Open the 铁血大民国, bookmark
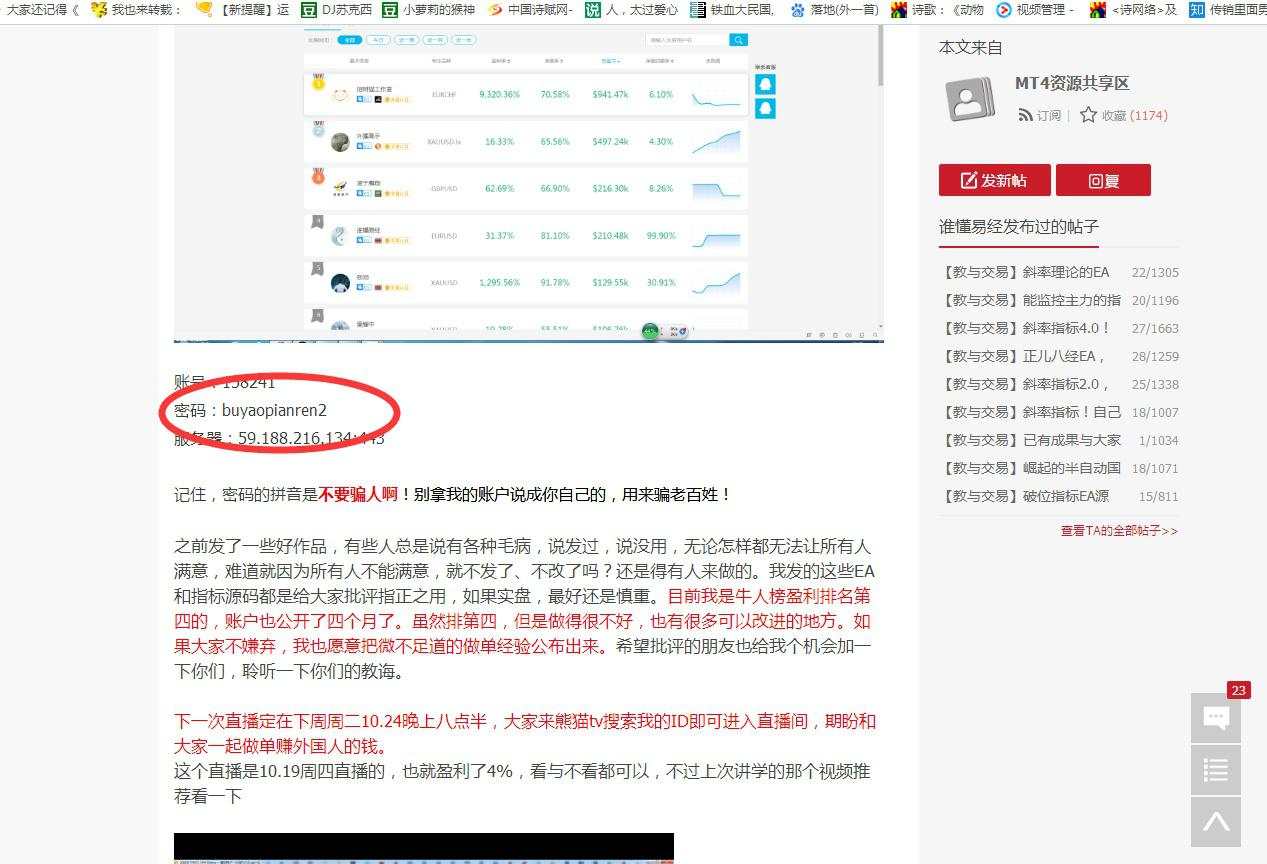This screenshot has height=864, width=1267. pyautogui.click(x=732, y=10)
